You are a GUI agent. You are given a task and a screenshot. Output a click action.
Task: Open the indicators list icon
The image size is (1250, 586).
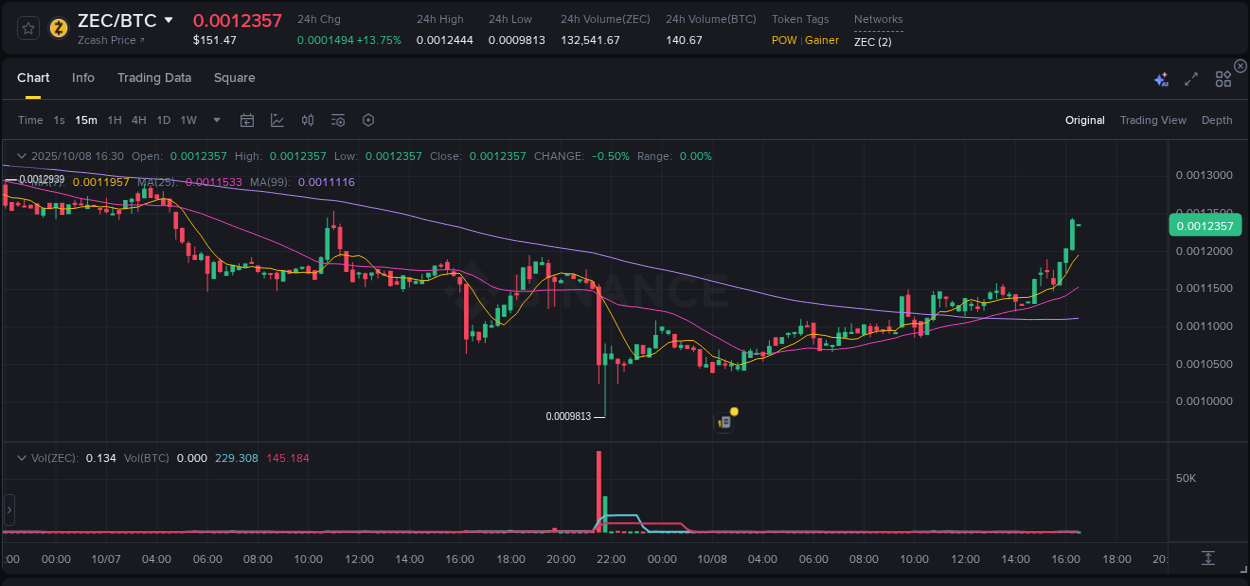(337, 120)
